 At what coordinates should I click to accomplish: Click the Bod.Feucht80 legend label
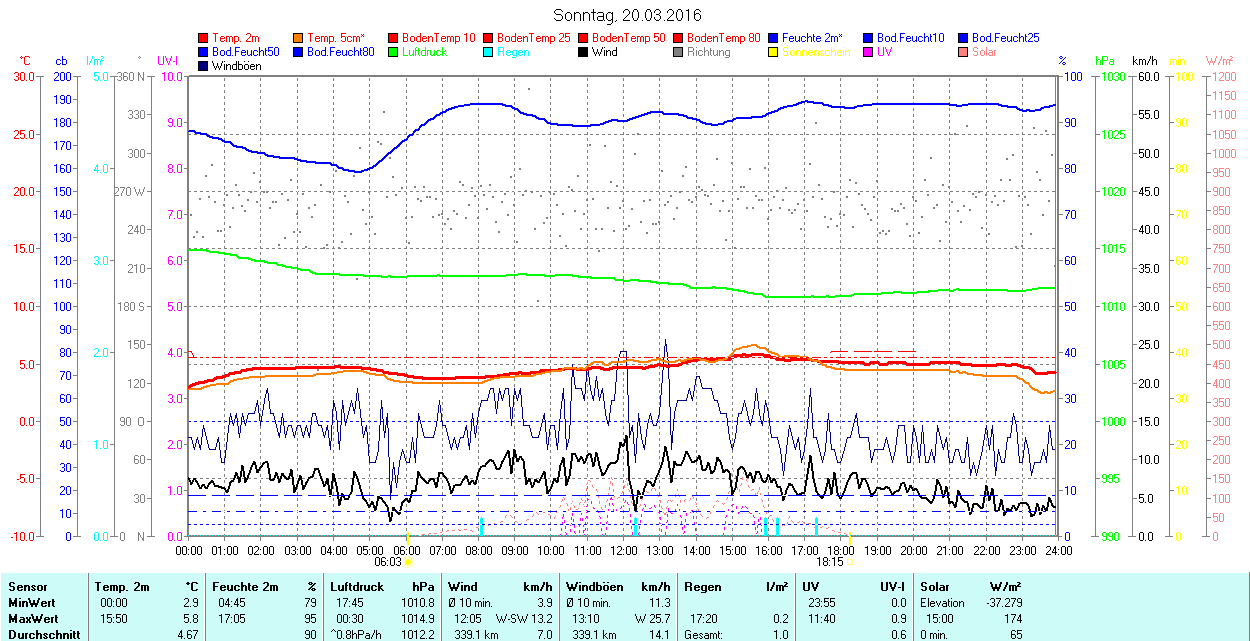(x=340, y=52)
